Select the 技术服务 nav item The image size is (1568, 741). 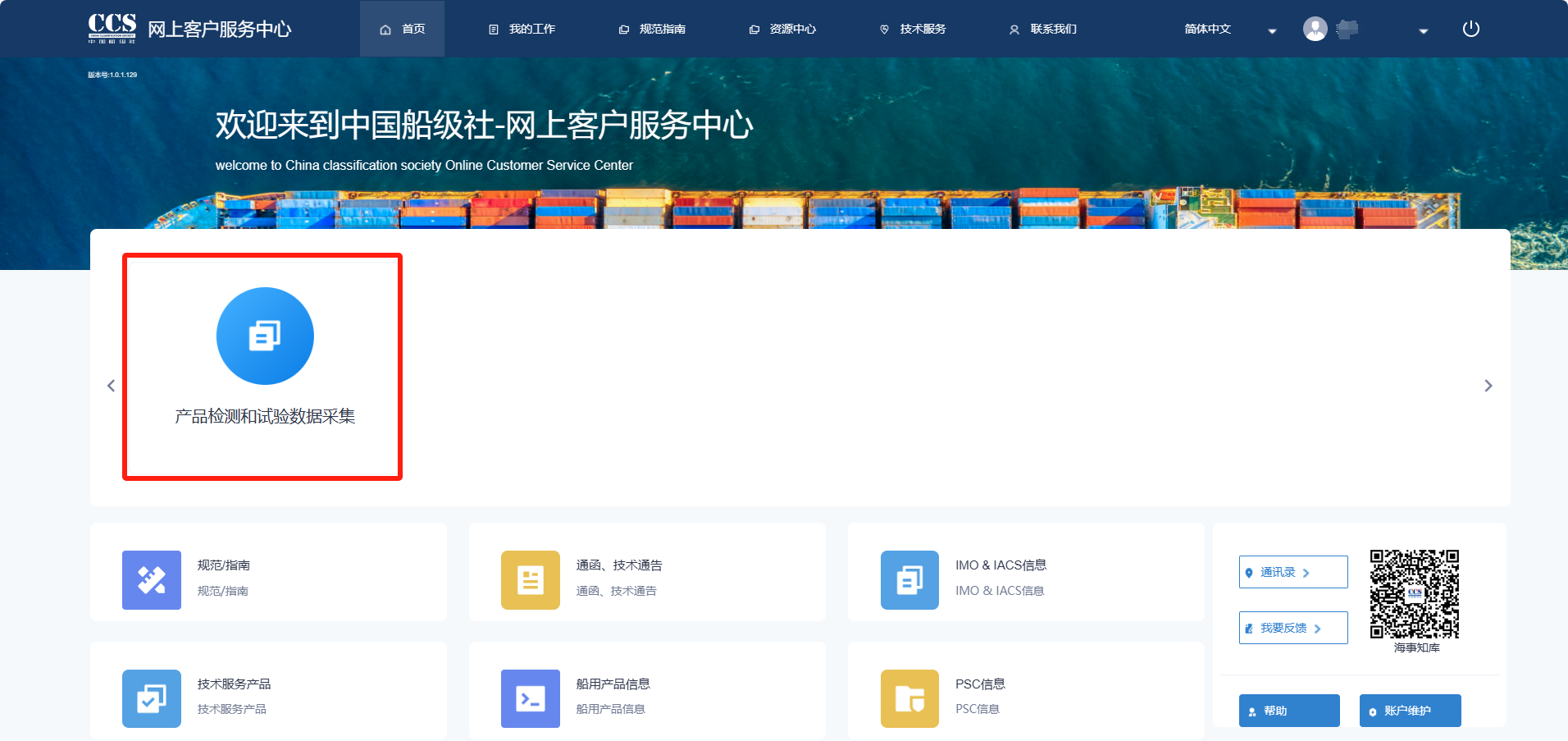[914, 29]
